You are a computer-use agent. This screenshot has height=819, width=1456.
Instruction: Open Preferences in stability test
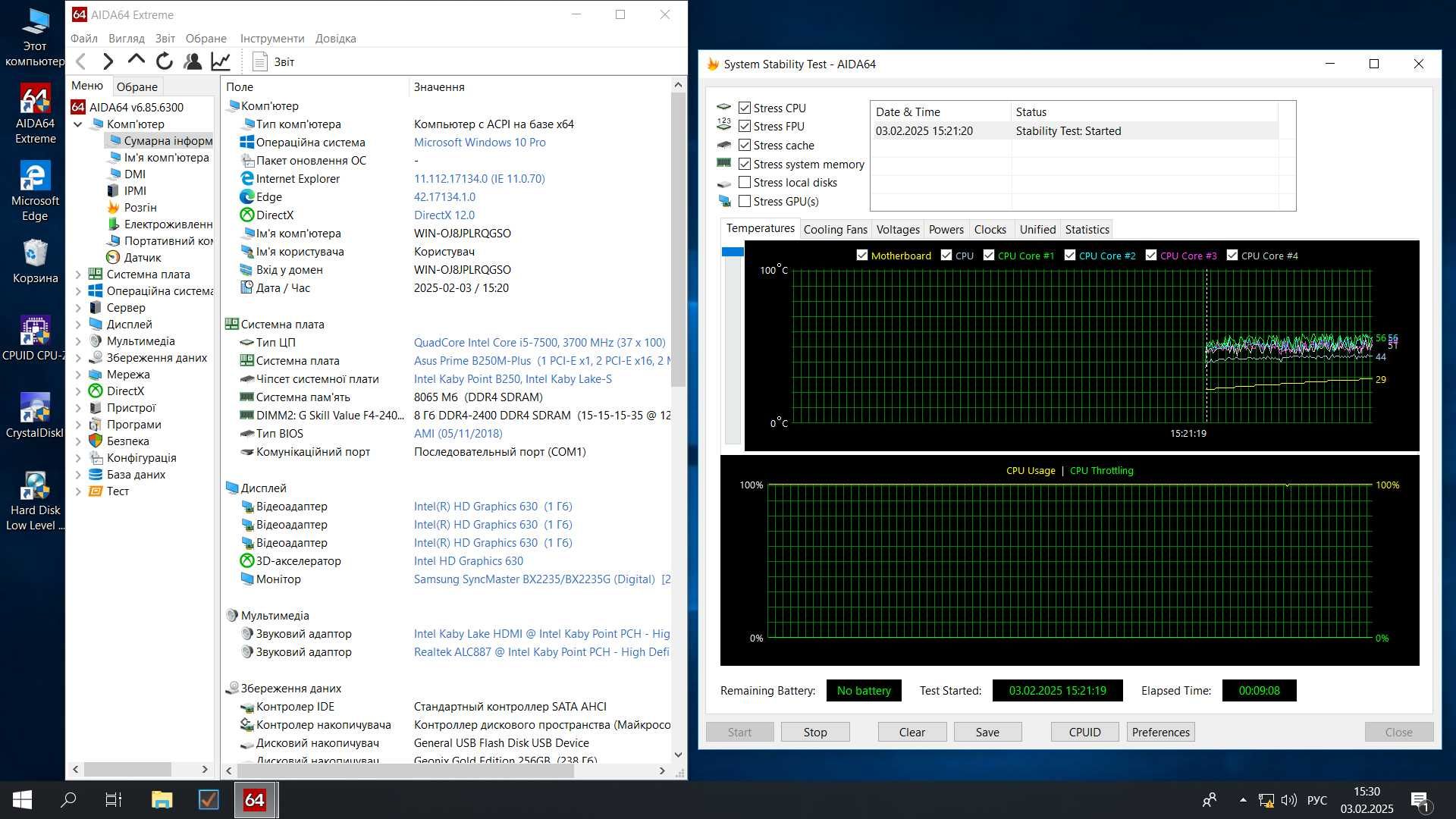tap(1160, 732)
